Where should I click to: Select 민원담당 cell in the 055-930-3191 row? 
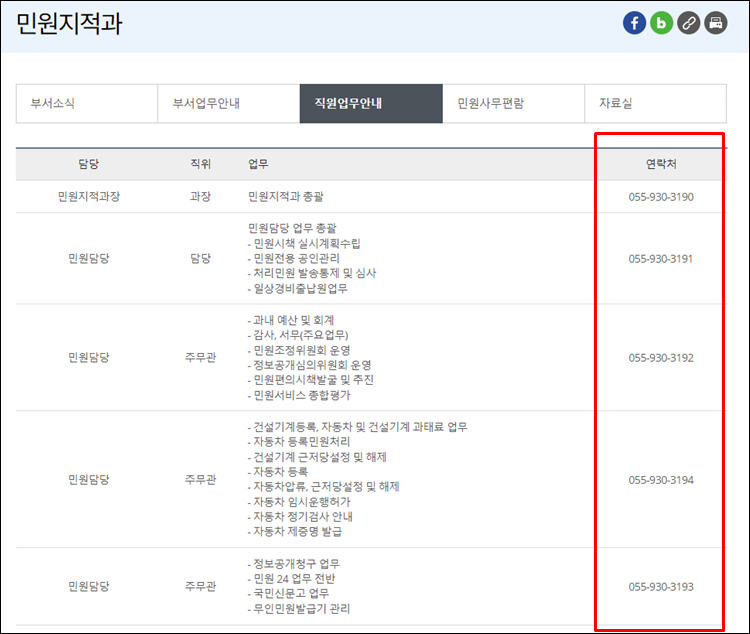point(89,259)
